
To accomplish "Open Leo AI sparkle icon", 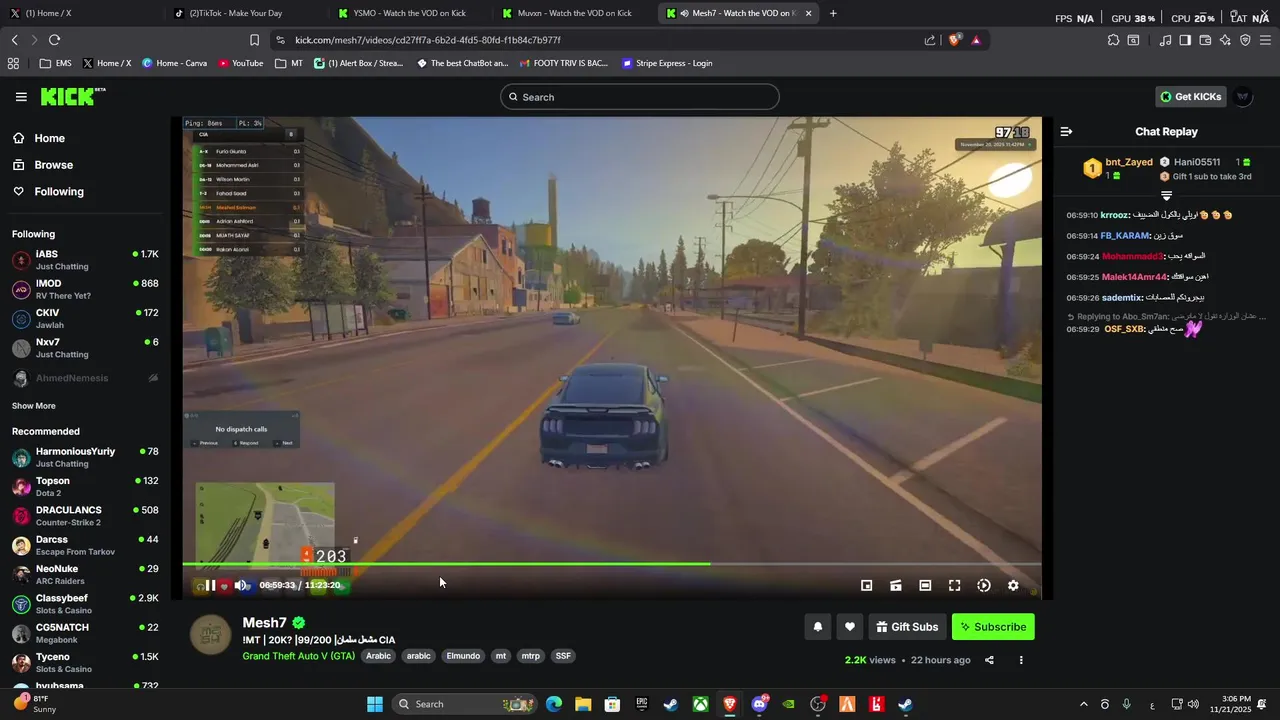I will (1225, 40).
